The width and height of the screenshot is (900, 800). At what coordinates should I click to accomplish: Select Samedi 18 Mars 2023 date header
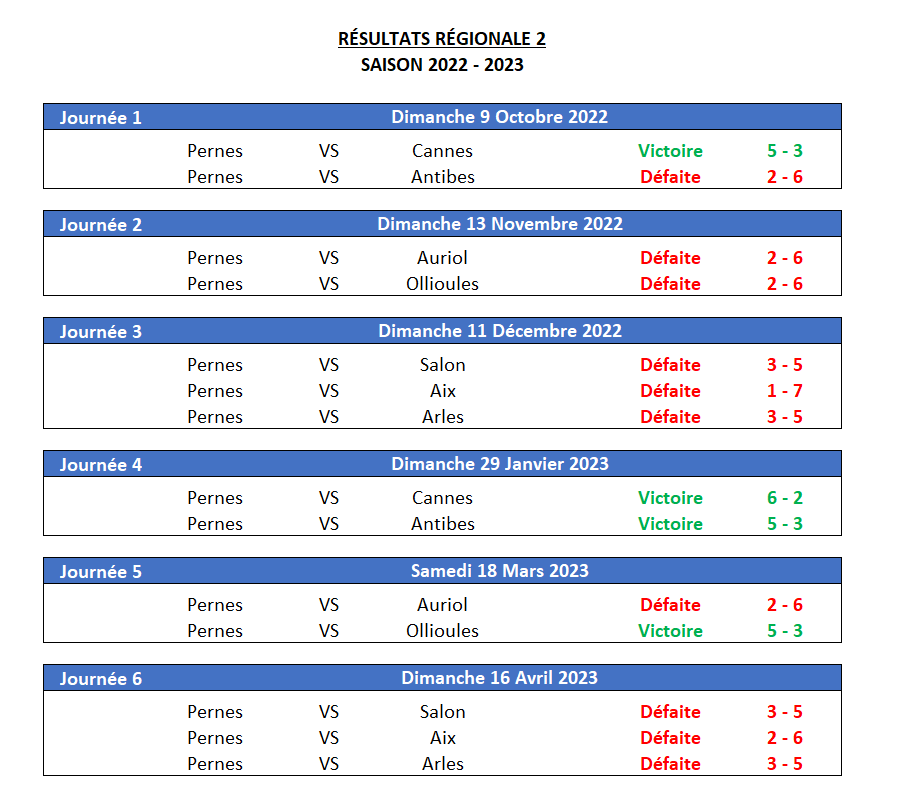pyautogui.click(x=499, y=571)
